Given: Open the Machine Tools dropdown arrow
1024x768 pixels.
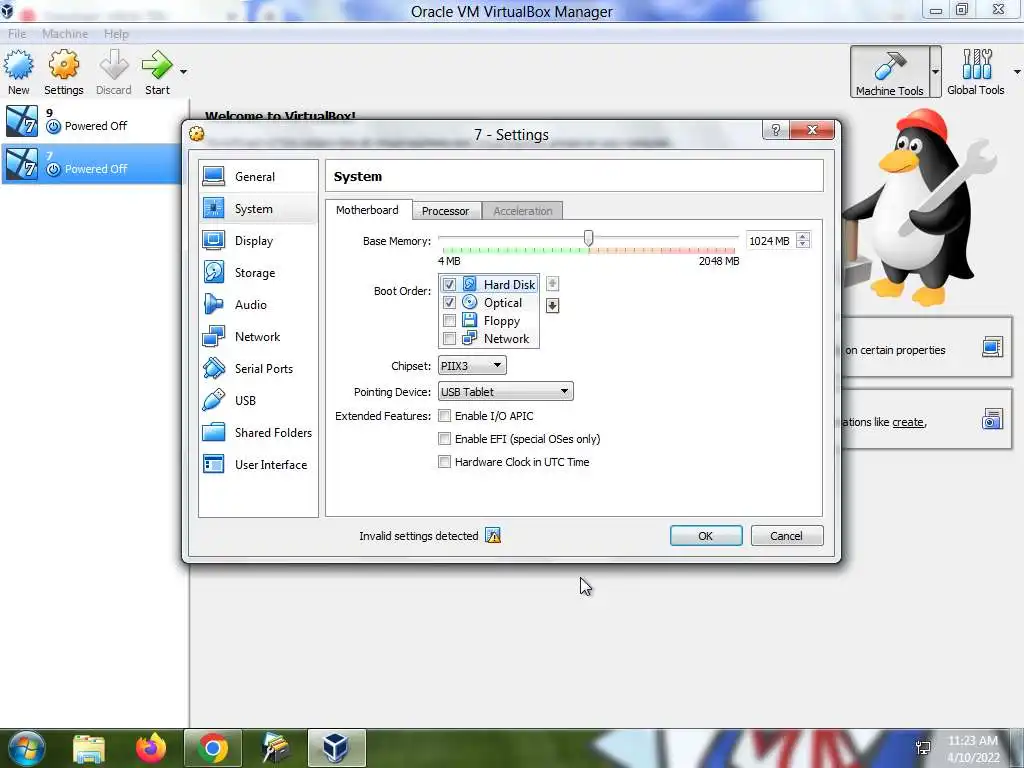Looking at the screenshot, I should (935, 72).
